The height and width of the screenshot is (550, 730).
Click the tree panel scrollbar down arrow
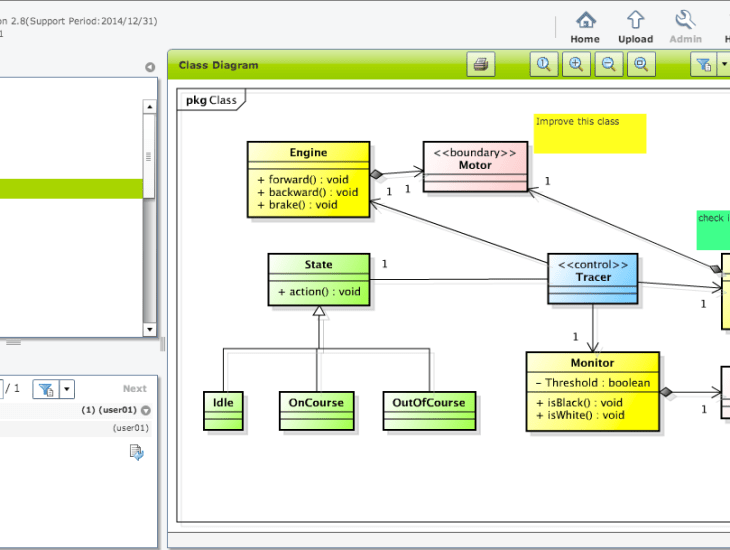point(150,329)
